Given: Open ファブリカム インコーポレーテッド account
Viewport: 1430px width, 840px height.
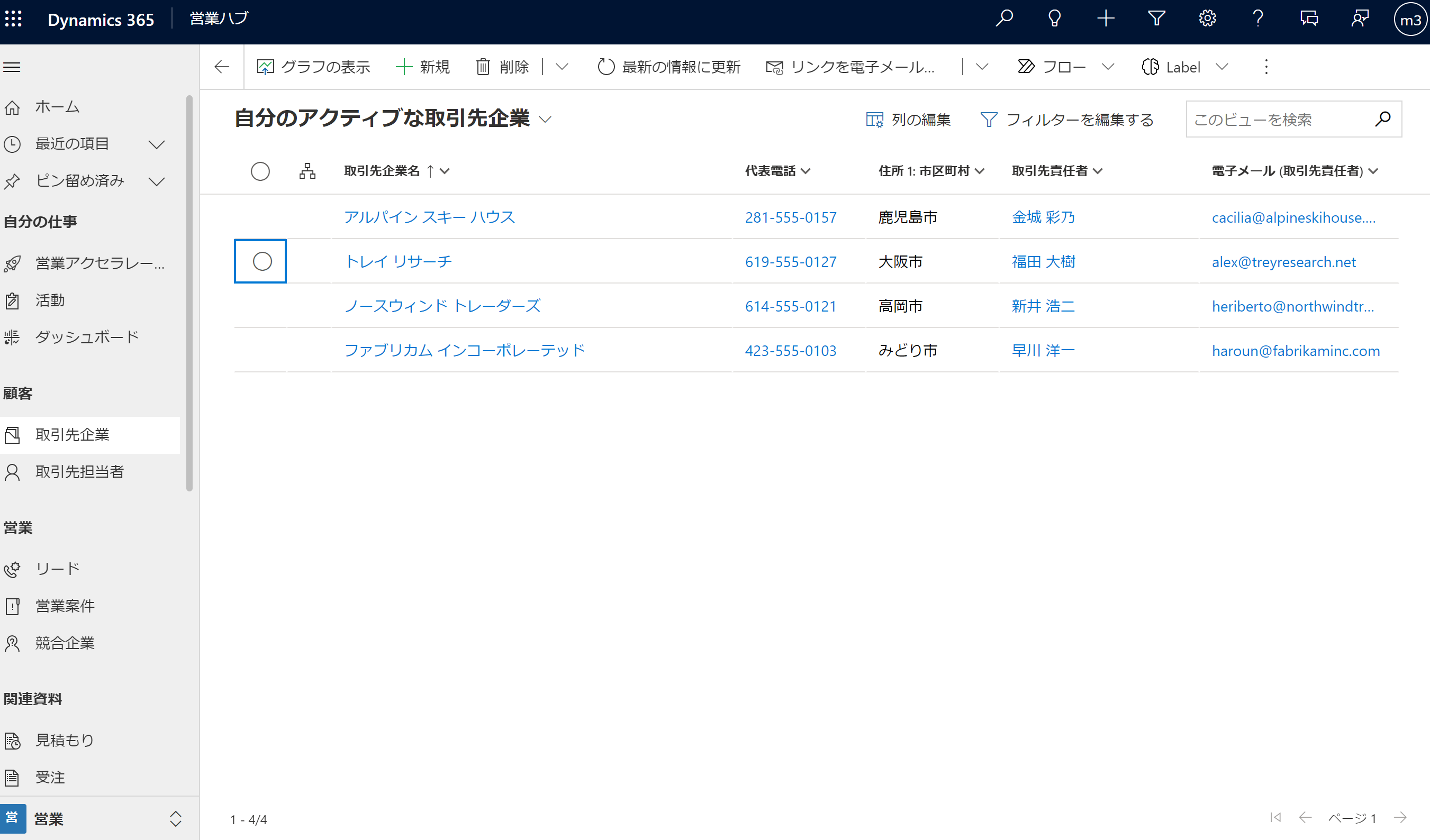Looking at the screenshot, I should point(464,350).
